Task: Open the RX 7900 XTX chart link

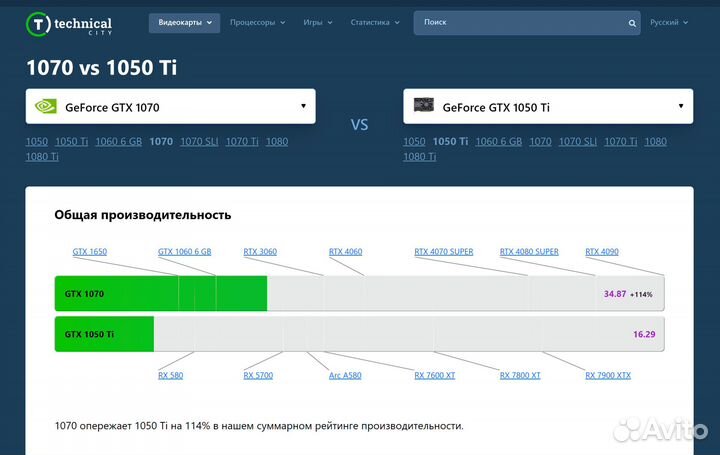Action: [x=608, y=375]
